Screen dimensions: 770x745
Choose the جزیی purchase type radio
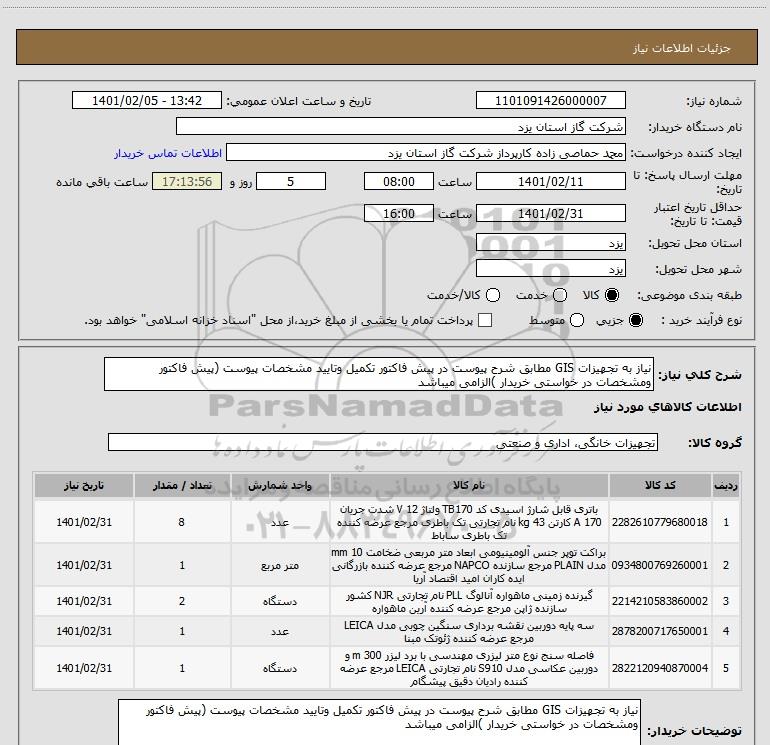click(635, 321)
